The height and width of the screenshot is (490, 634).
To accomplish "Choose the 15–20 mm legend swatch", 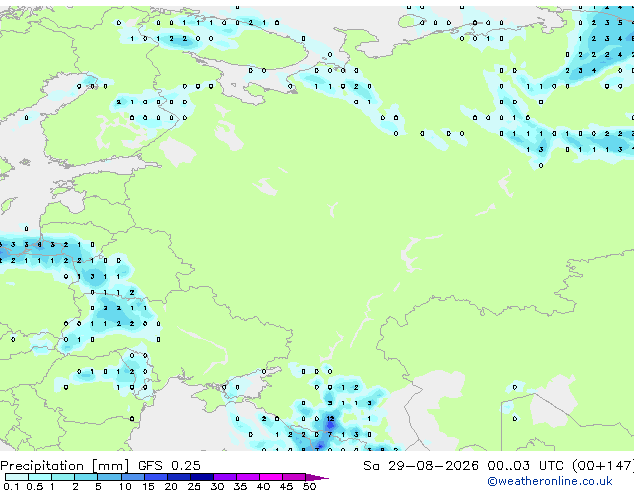I will (155, 477).
